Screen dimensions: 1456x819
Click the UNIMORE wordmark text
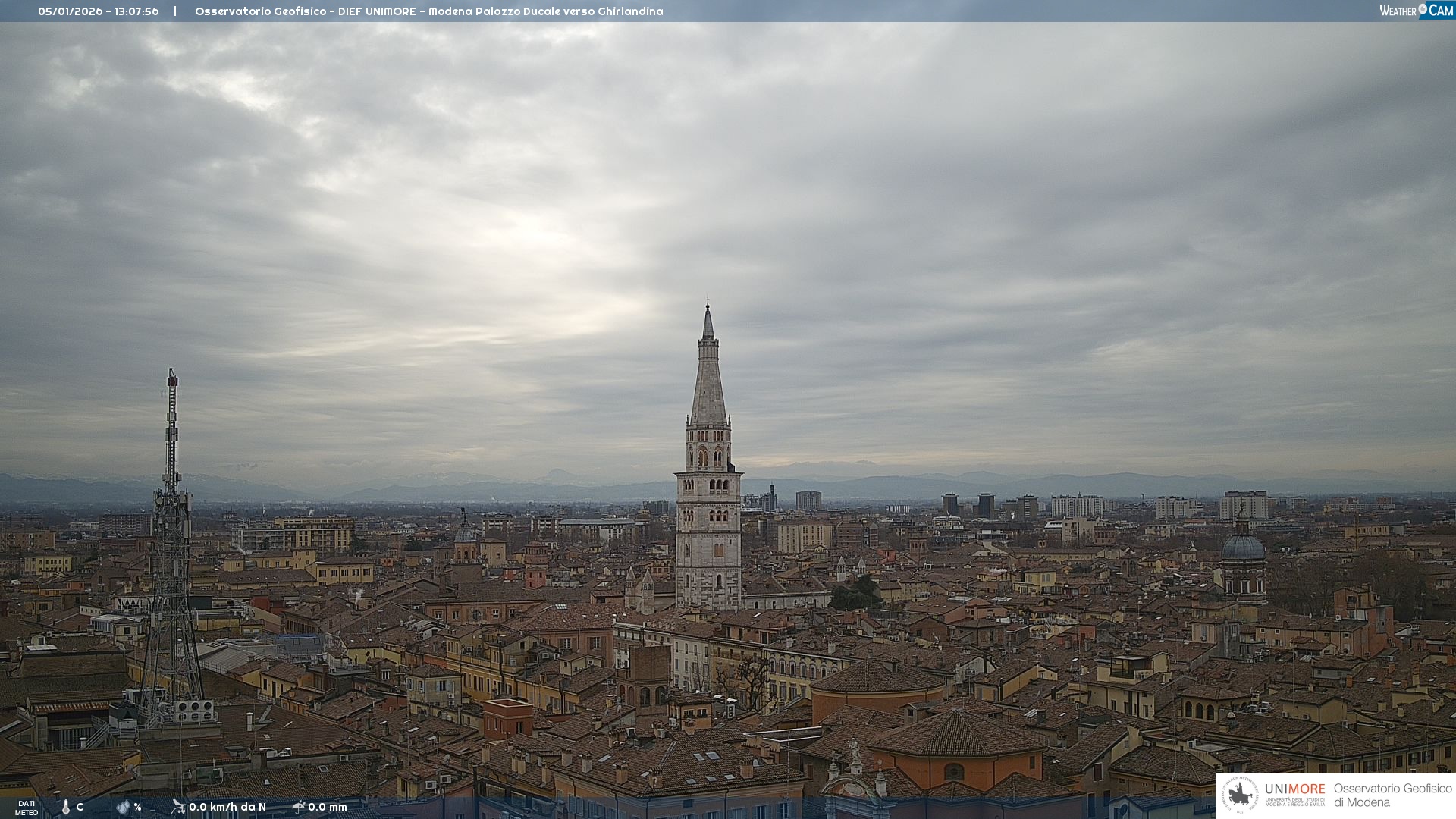[x=1294, y=789]
